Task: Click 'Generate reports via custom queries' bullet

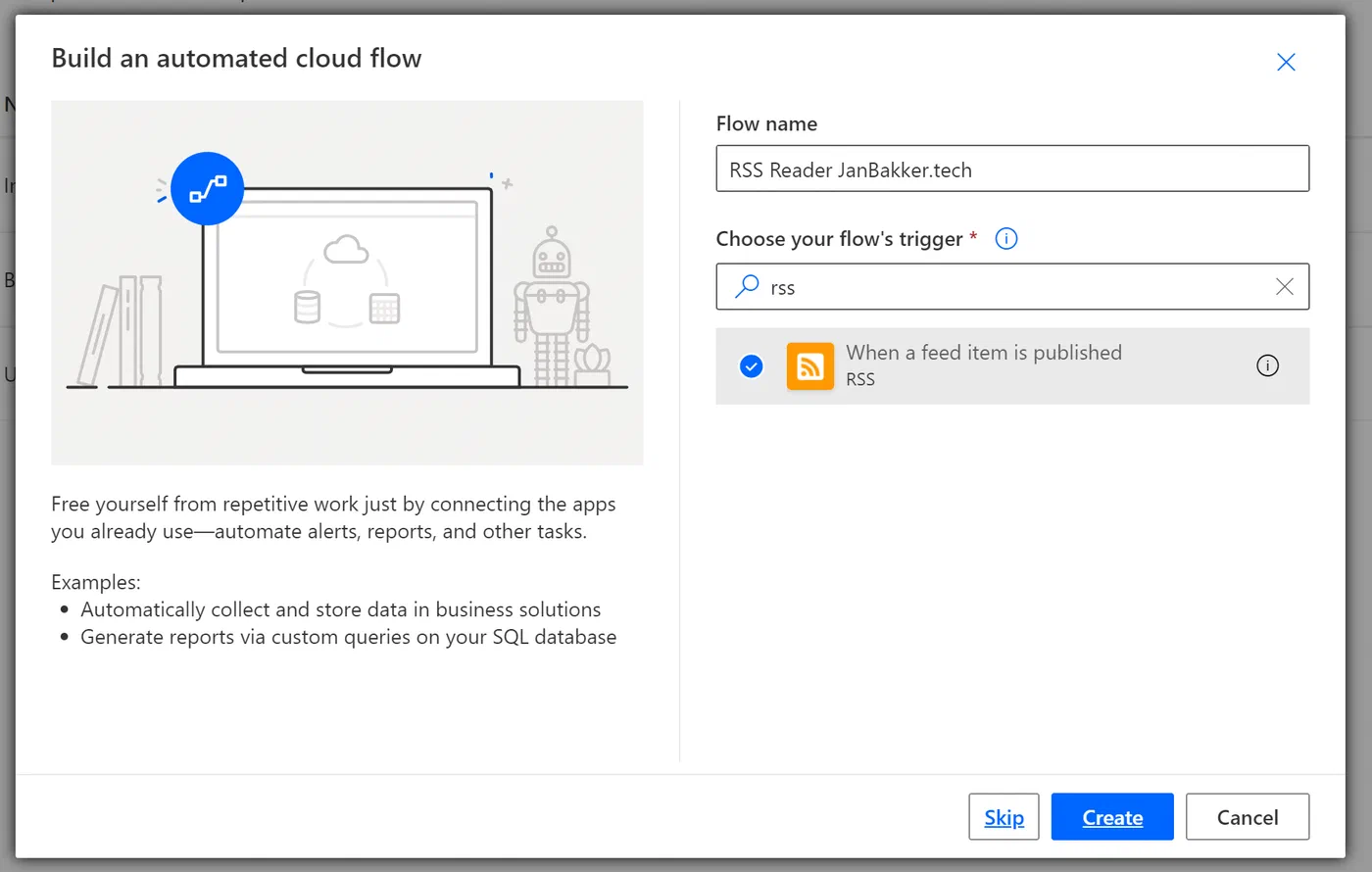Action: [348, 637]
